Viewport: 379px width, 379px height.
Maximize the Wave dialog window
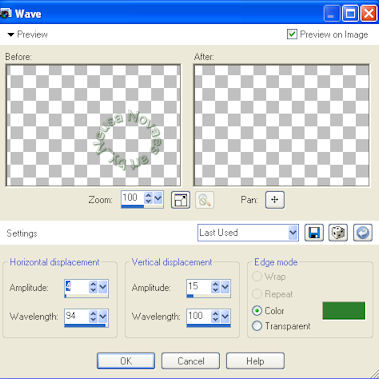tap(350, 14)
